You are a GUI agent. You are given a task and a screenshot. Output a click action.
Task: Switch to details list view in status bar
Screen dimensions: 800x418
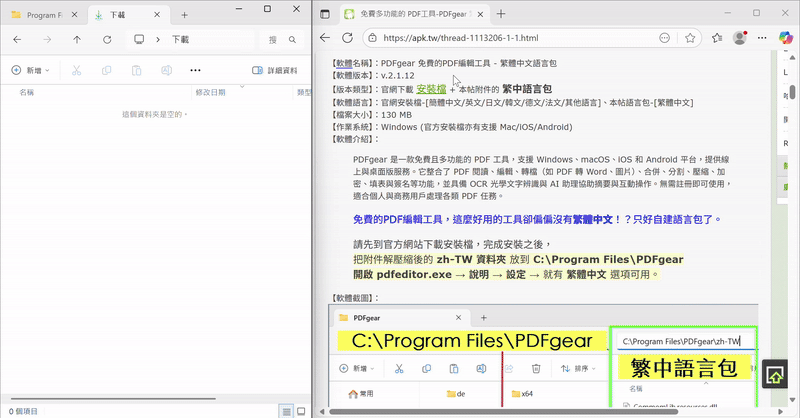287,411
